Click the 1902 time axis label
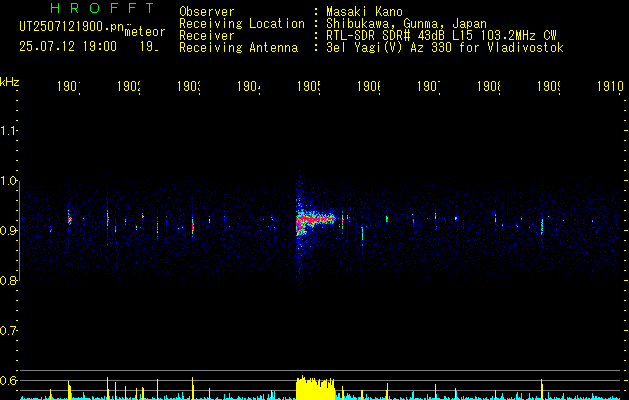 click(129, 87)
